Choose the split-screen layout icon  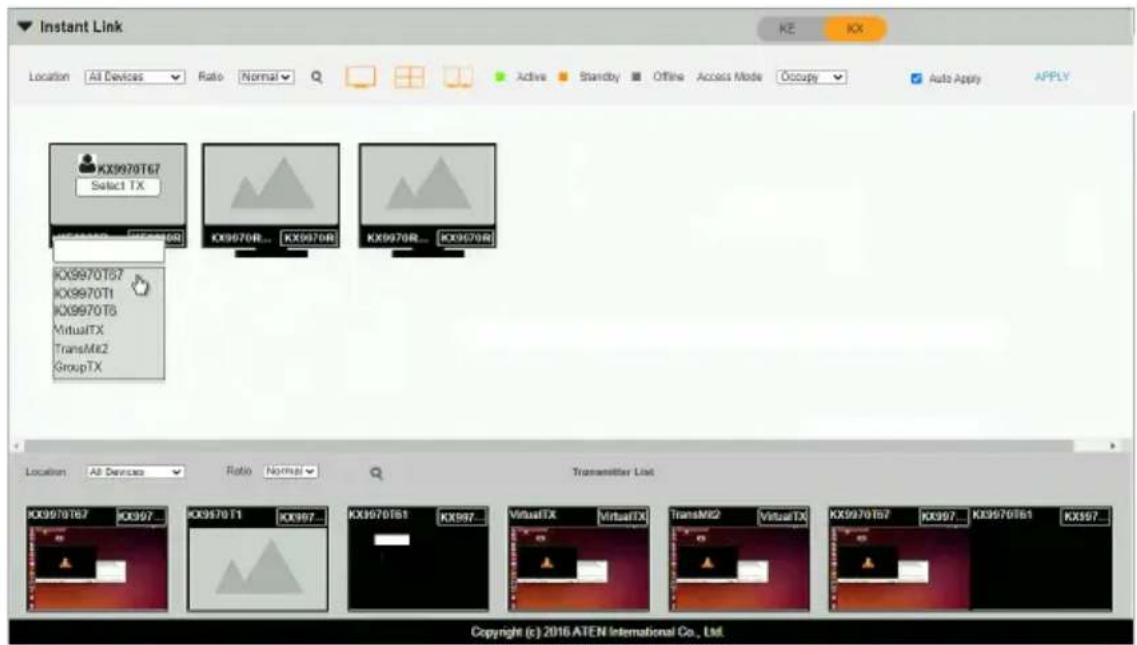pyautogui.click(x=458, y=77)
